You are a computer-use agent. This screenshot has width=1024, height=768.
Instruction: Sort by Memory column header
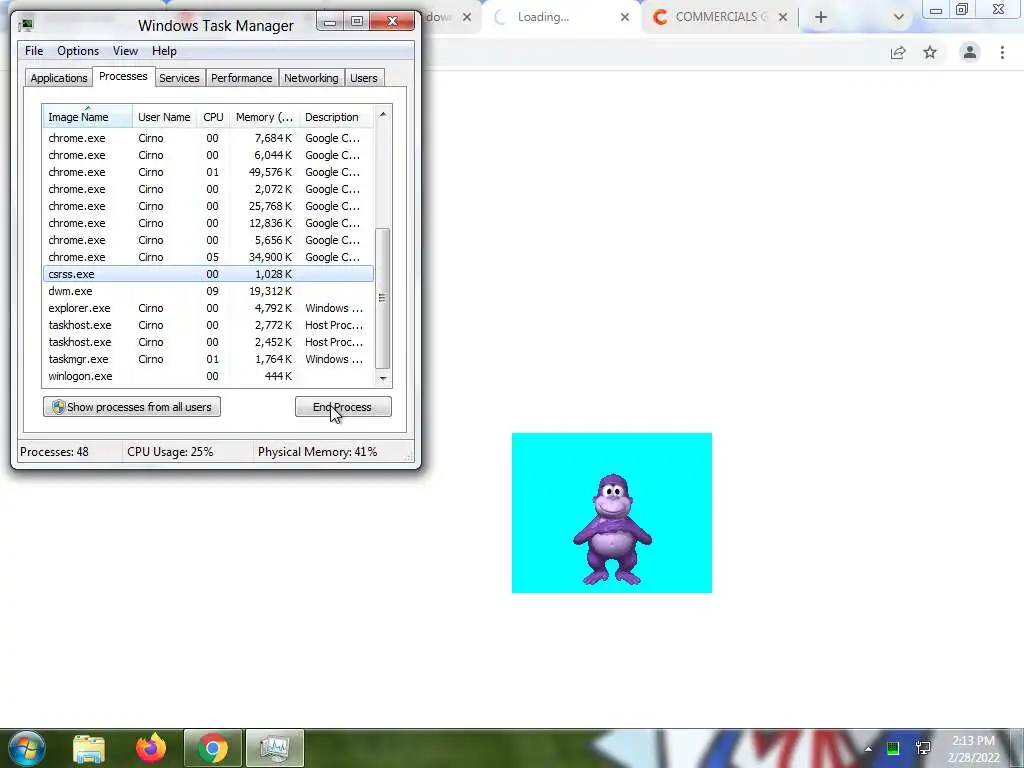pos(264,117)
